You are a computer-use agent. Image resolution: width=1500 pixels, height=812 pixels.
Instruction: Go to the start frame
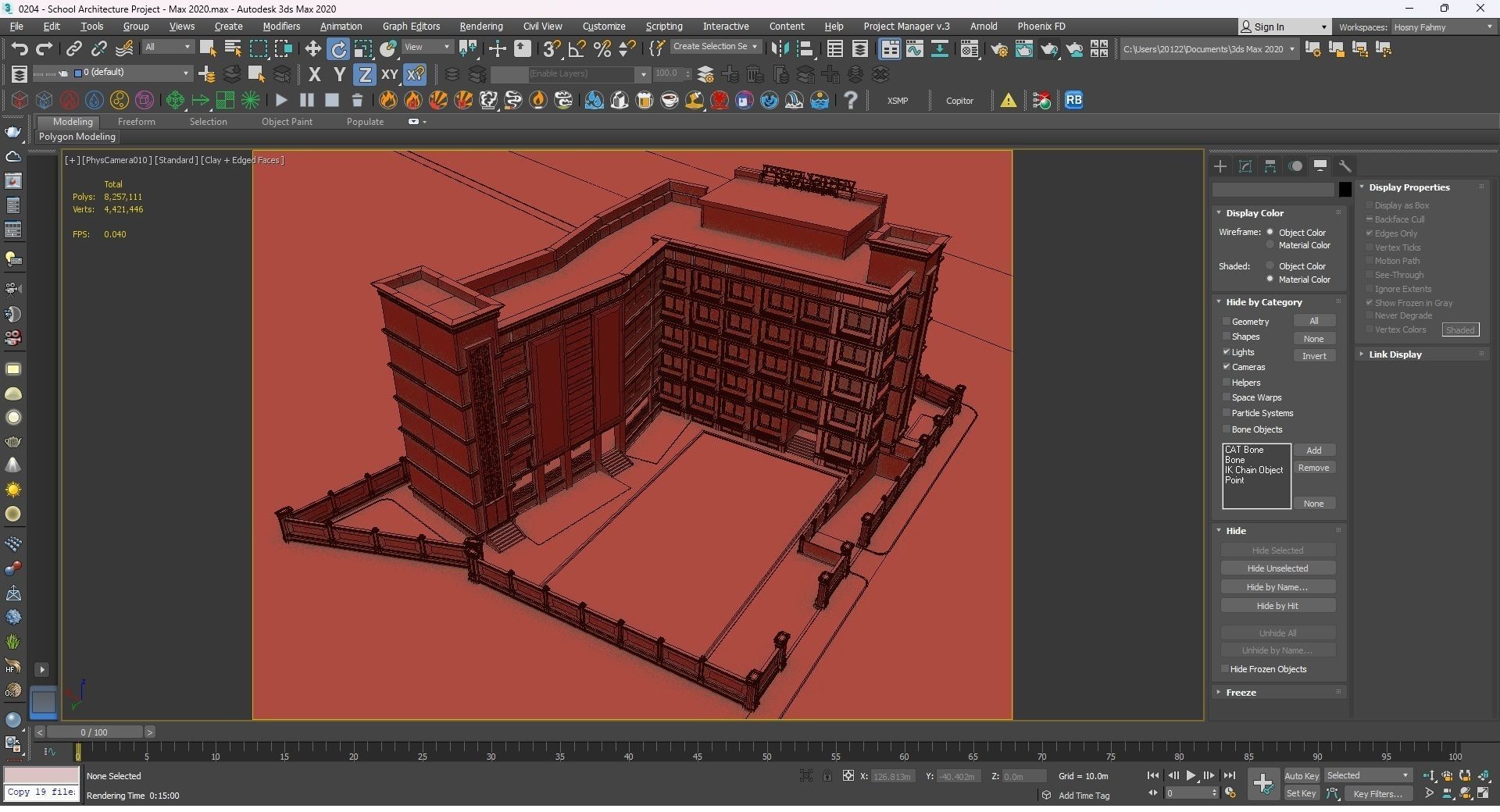1152,776
